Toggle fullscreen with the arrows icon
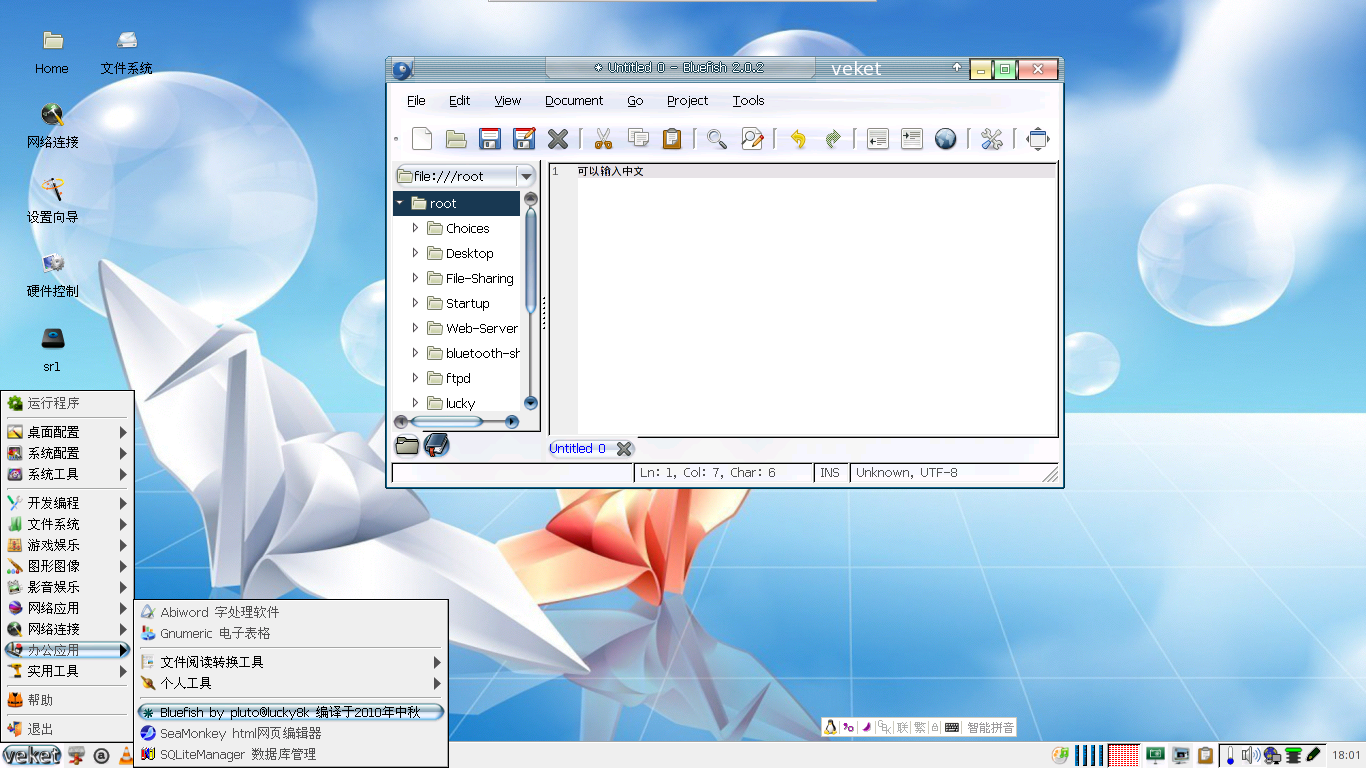 1038,139
